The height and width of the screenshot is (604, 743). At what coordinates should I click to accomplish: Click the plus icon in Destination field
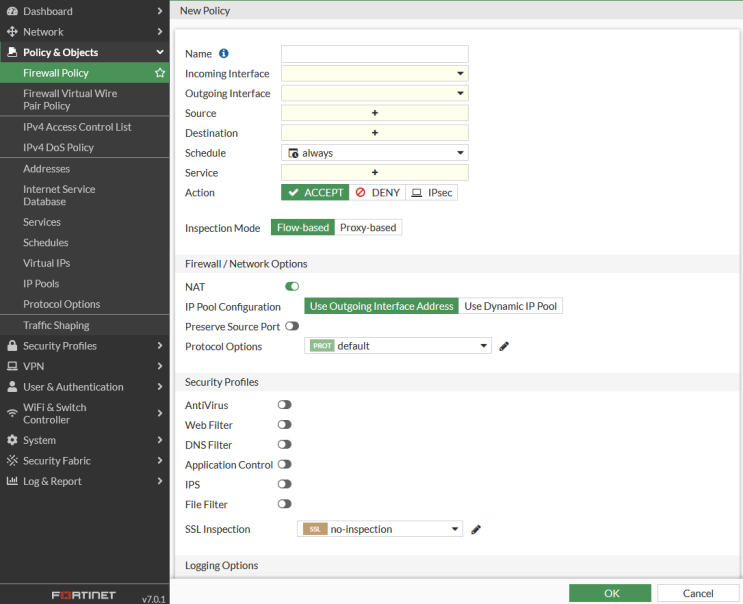pyautogui.click(x=375, y=133)
